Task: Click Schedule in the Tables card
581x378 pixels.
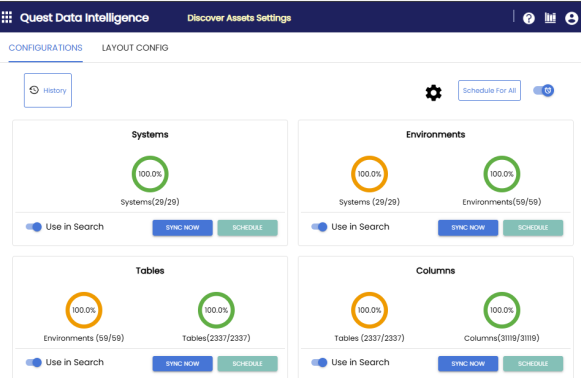Action: point(248,364)
